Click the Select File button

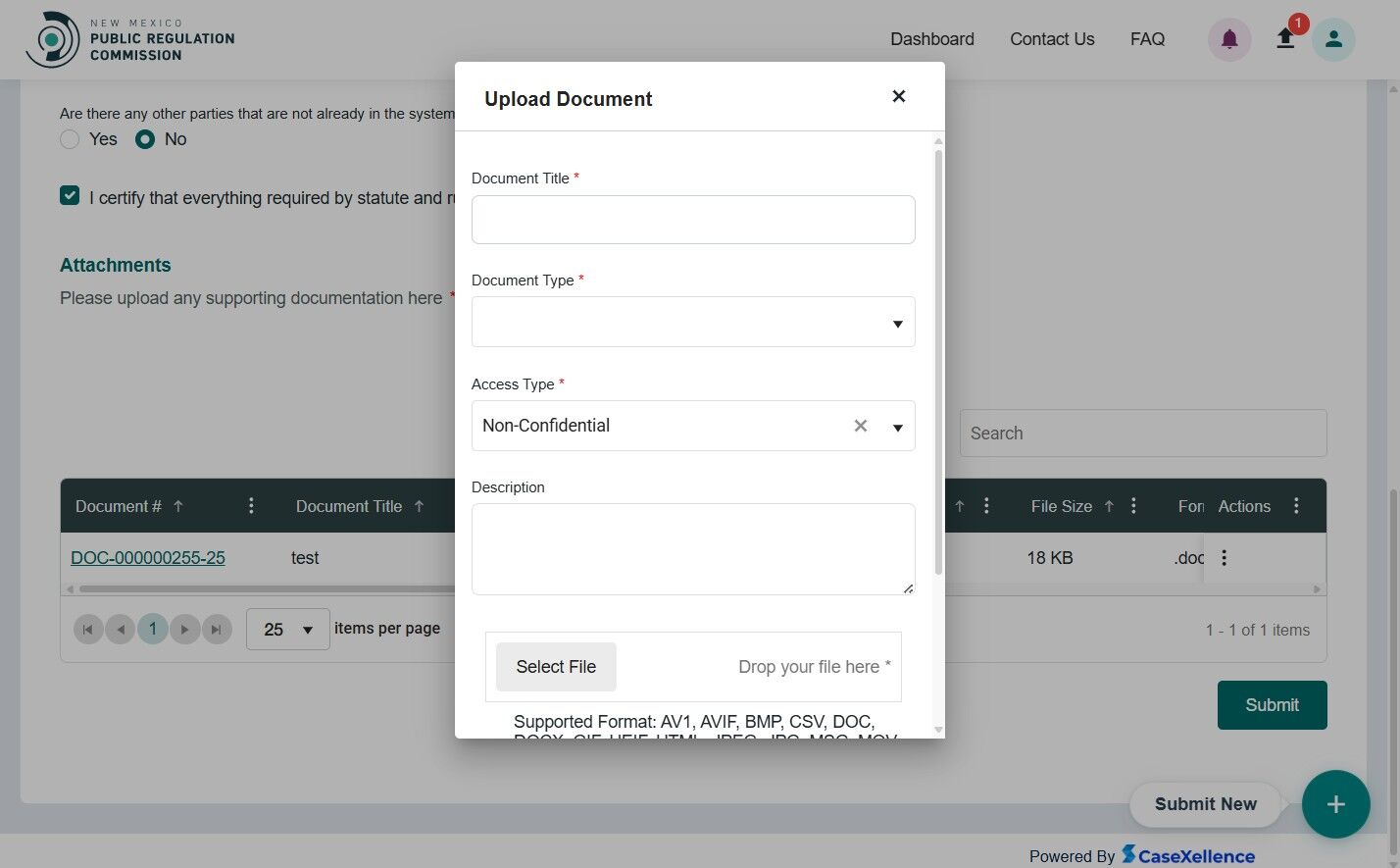click(x=556, y=666)
